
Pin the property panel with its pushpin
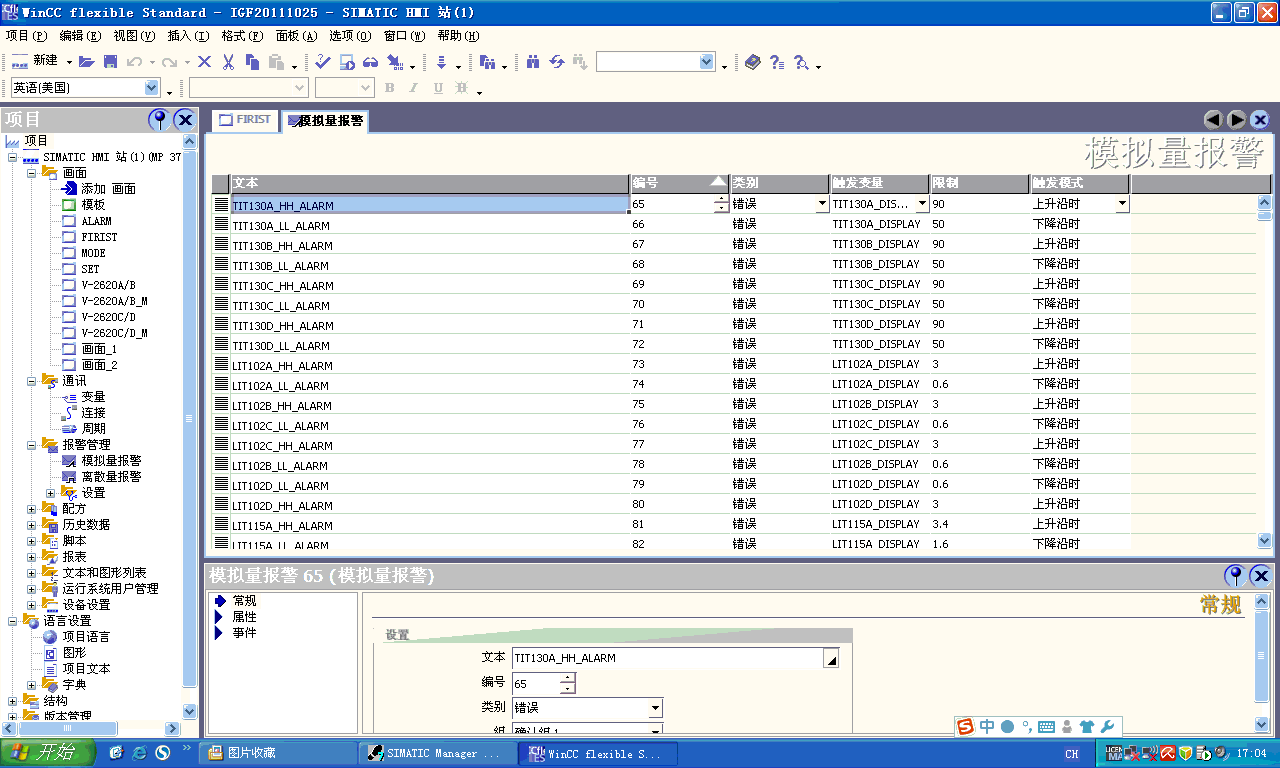1235,575
